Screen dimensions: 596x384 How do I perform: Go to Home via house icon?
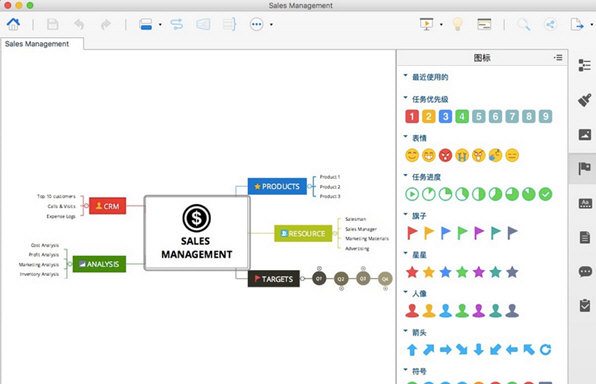[13, 24]
